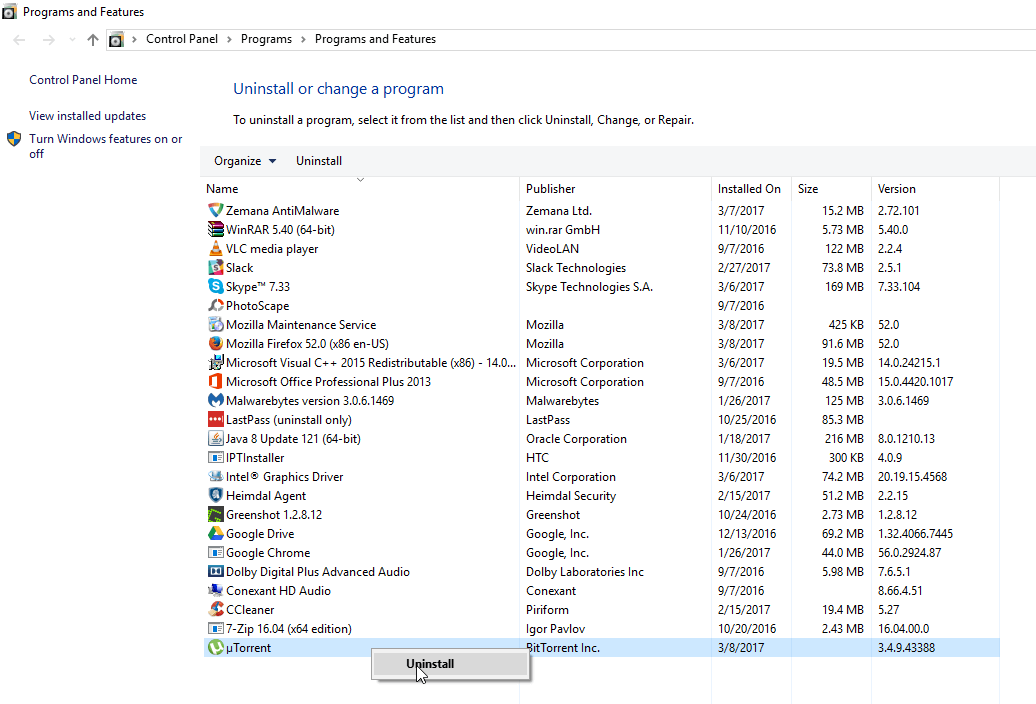Screen dimensions: 1036x704
Task: Click the LastPass red icon
Action: 215,420
